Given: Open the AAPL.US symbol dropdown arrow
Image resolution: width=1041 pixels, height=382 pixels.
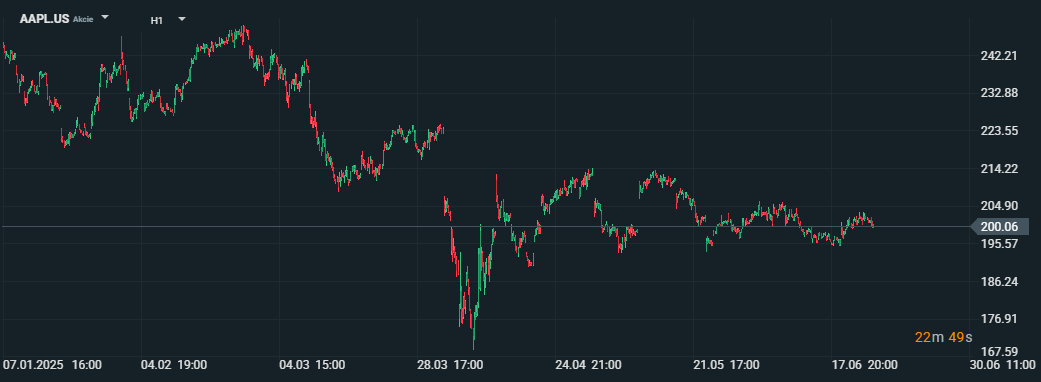Looking at the screenshot, I should (105, 17).
